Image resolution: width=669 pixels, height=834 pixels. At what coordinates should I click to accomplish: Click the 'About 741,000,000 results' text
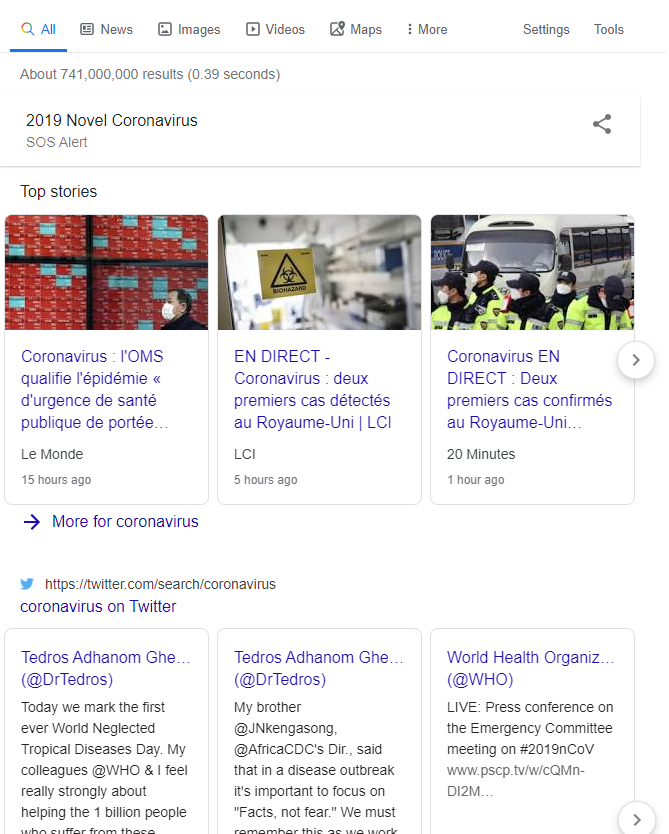(150, 74)
